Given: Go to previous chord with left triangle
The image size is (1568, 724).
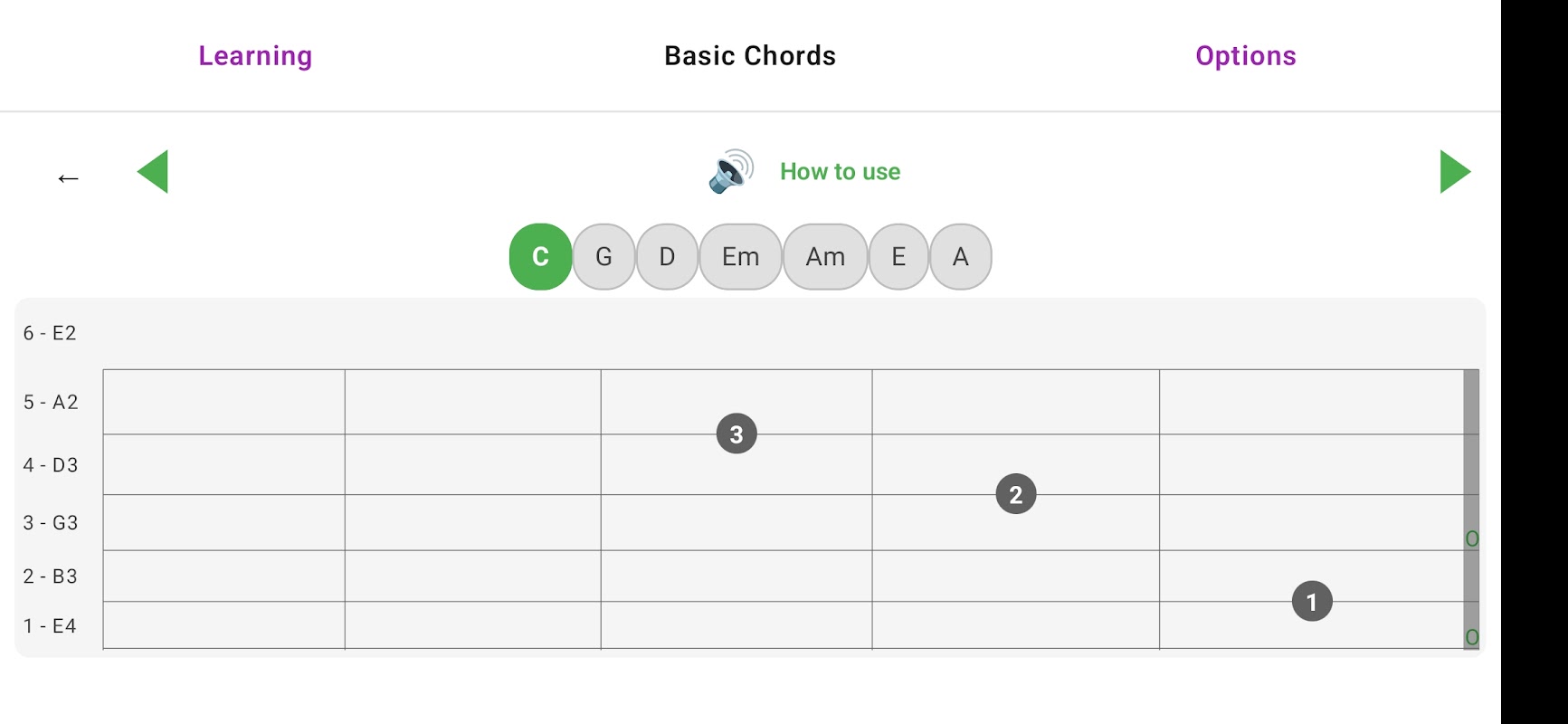Looking at the screenshot, I should pyautogui.click(x=153, y=172).
